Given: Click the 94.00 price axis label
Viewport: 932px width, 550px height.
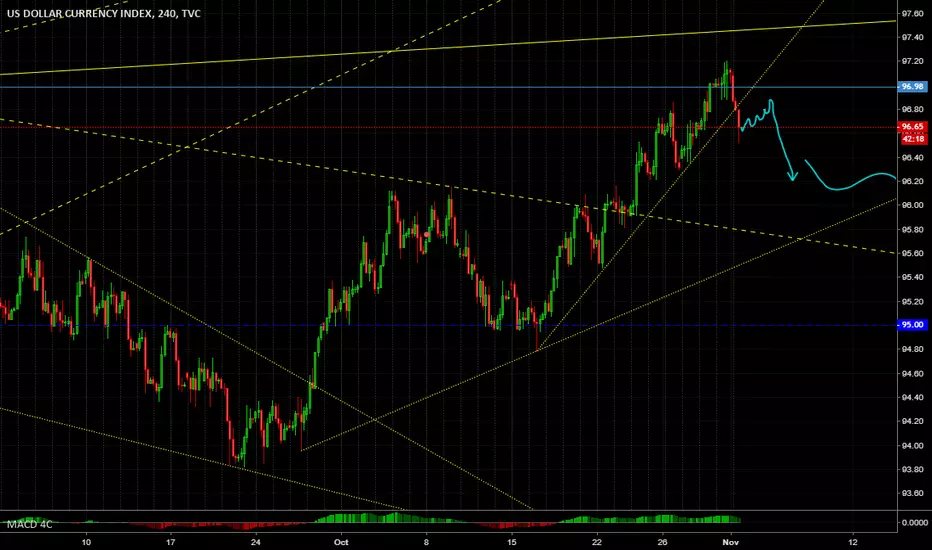Looking at the screenshot, I should coord(912,445).
